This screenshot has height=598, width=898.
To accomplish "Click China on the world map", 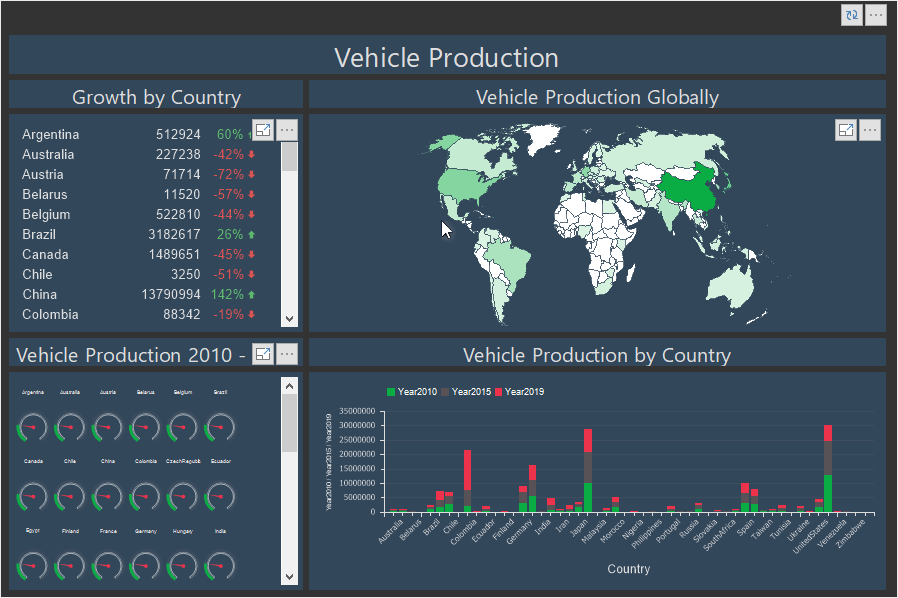I will click(690, 189).
